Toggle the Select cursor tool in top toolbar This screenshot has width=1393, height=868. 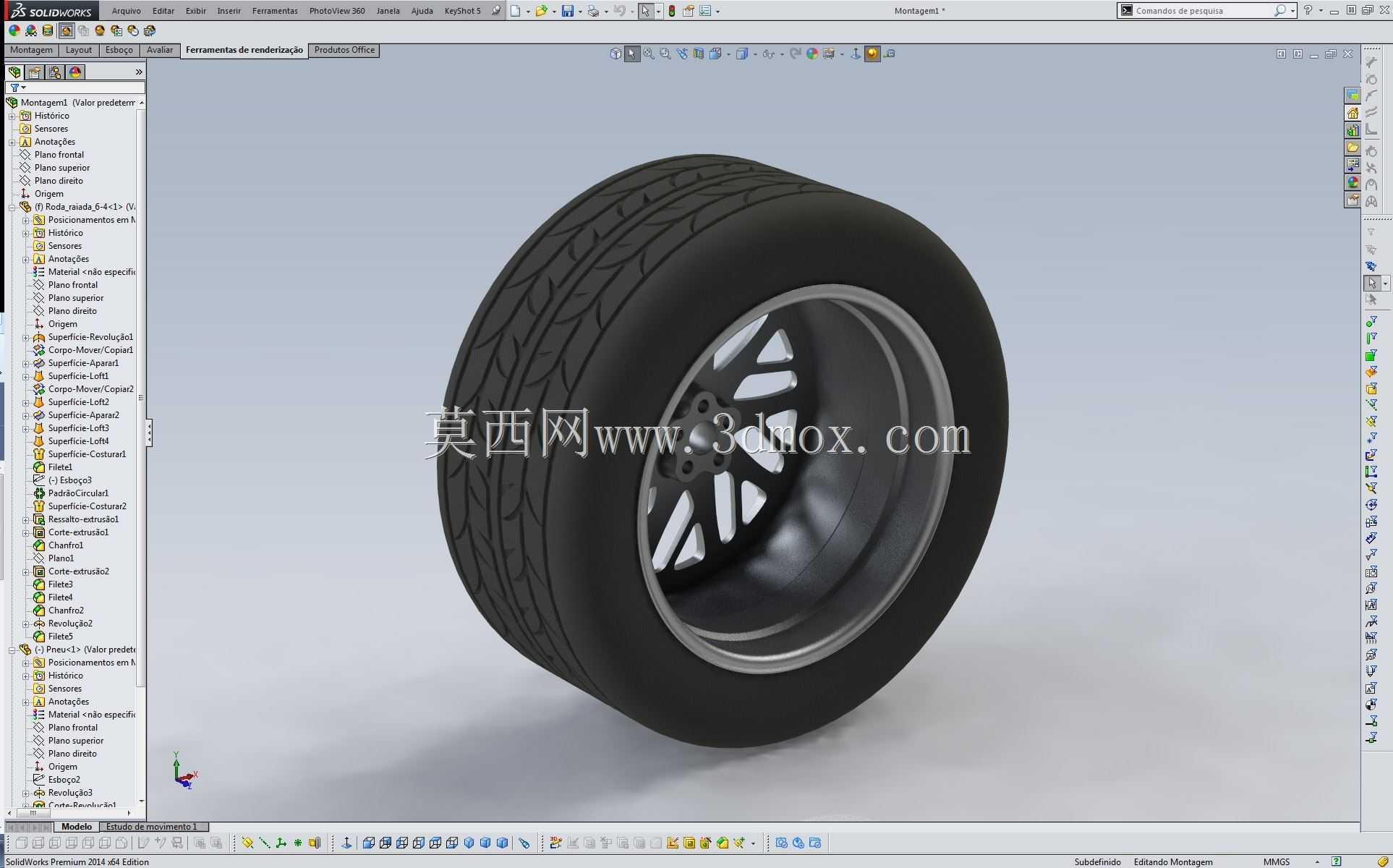[x=645, y=11]
